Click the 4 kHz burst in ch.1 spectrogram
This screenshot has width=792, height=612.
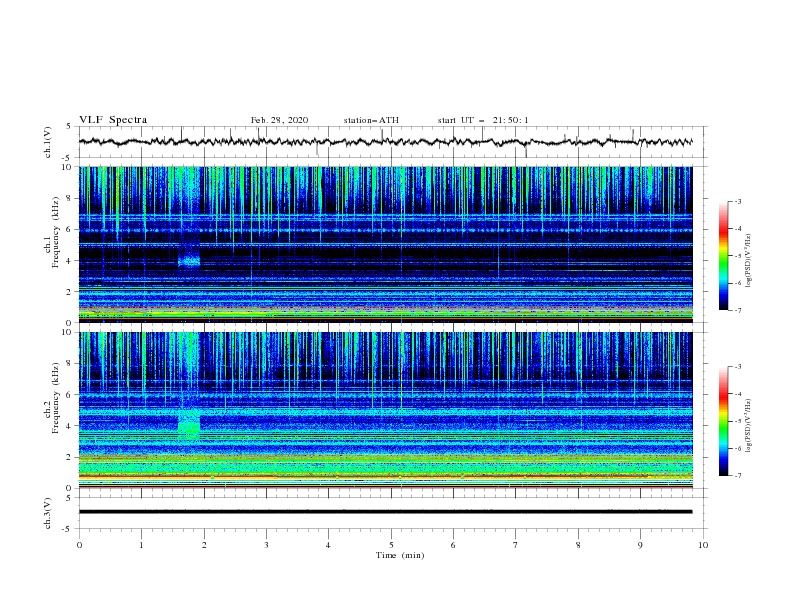189,261
